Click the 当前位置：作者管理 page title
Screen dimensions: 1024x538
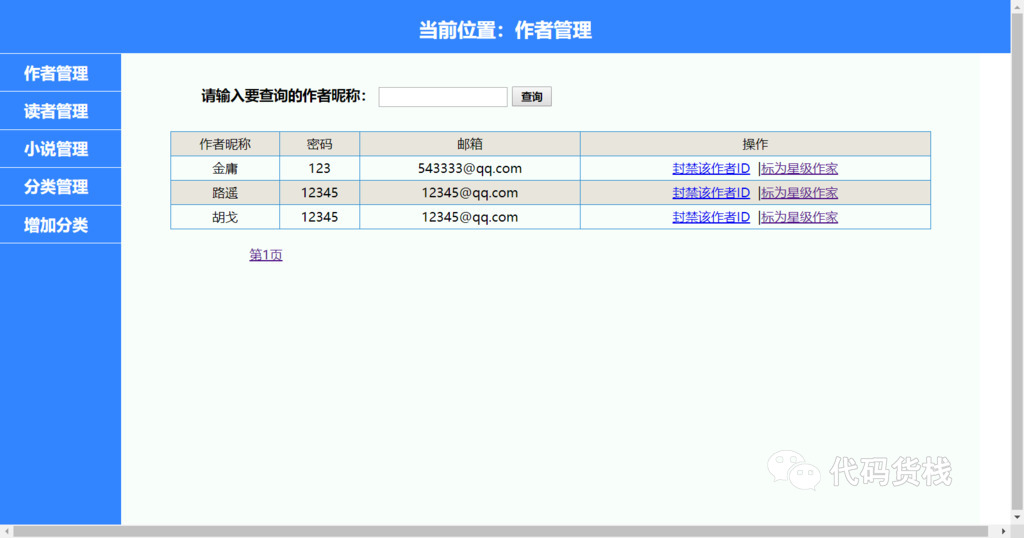505,30
